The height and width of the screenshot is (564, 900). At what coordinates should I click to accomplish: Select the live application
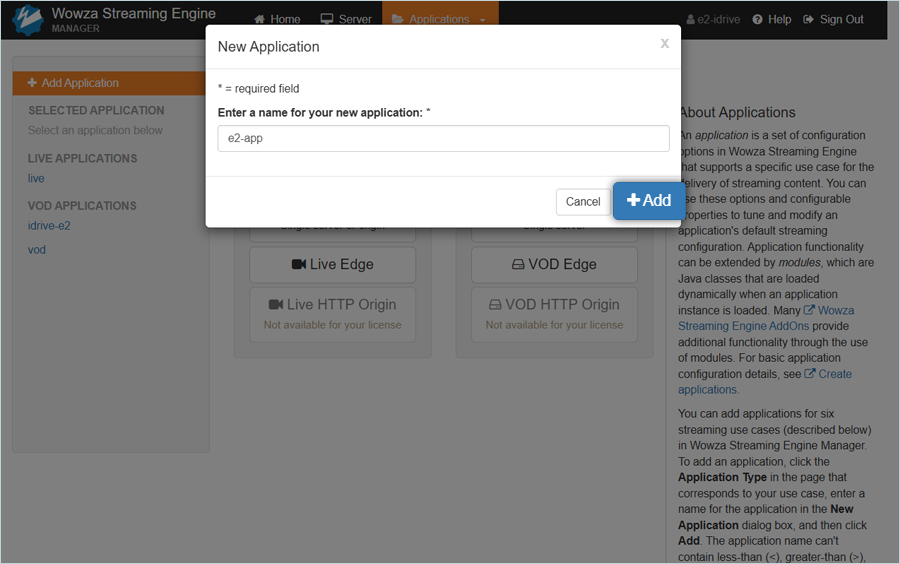pos(36,178)
